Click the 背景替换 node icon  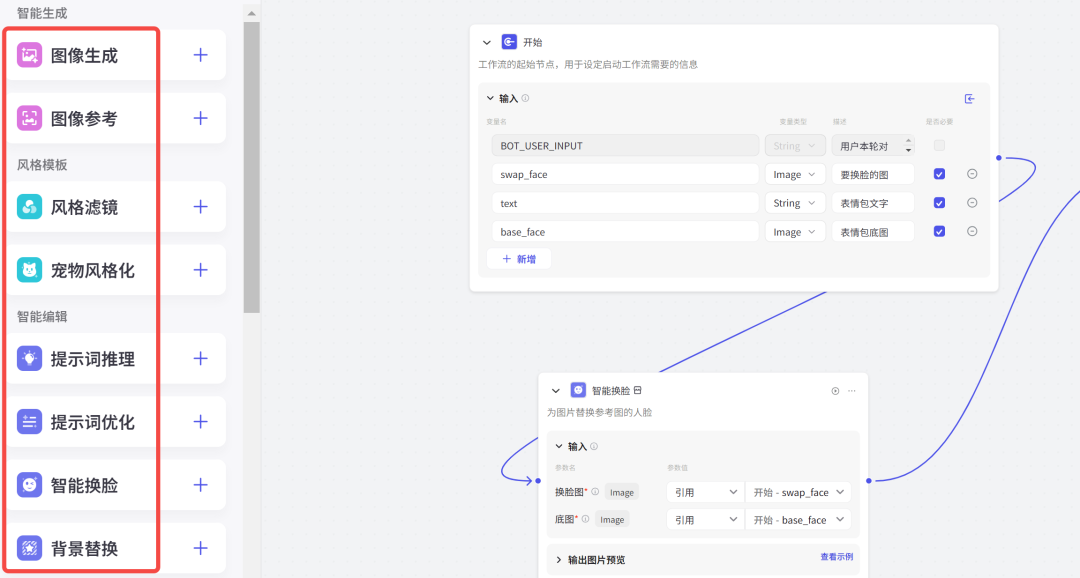29,548
